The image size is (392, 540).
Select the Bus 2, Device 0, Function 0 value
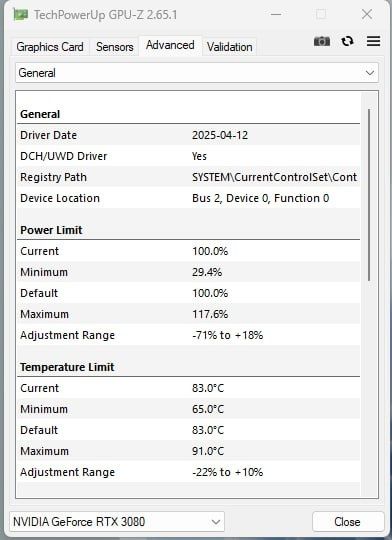coord(260,198)
